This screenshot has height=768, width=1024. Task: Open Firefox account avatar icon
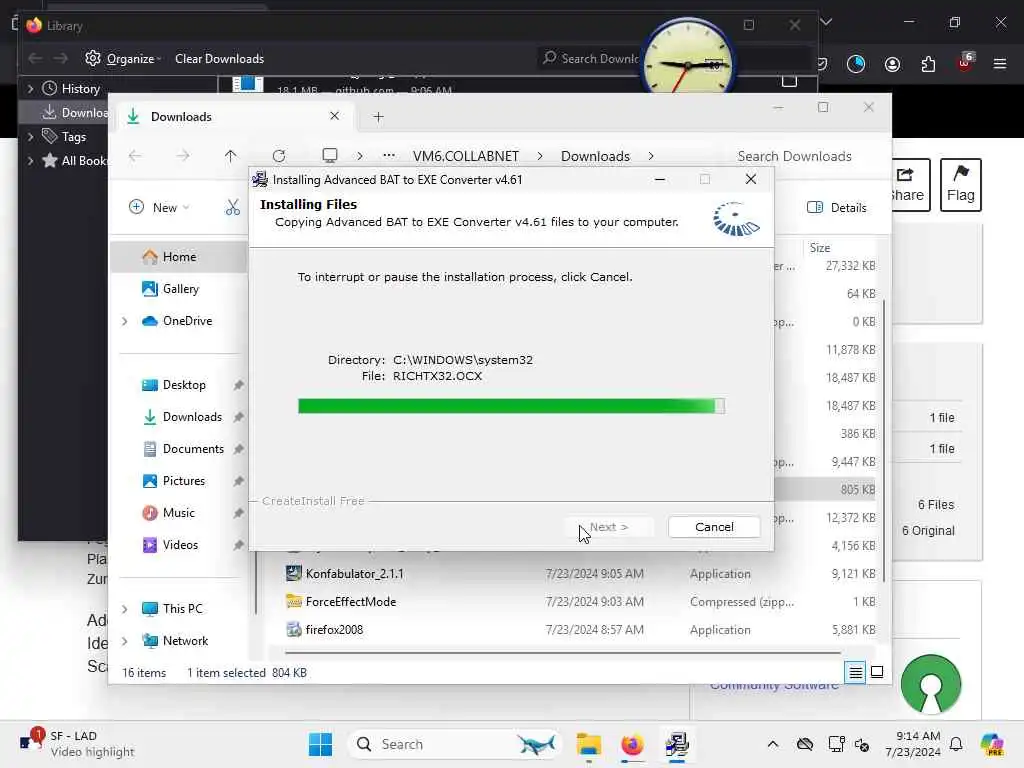click(892, 64)
